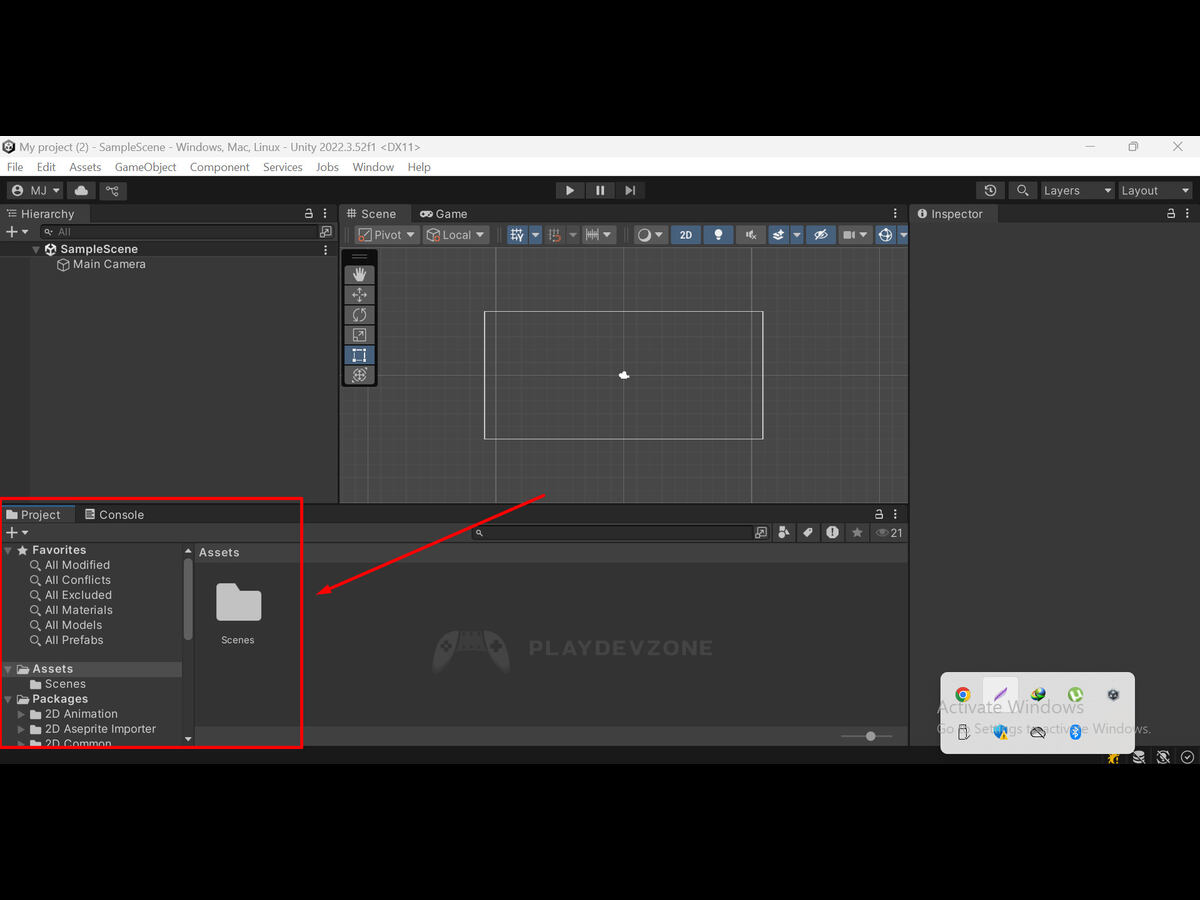
Task: Toggle 2D scene view mode
Action: (685, 235)
